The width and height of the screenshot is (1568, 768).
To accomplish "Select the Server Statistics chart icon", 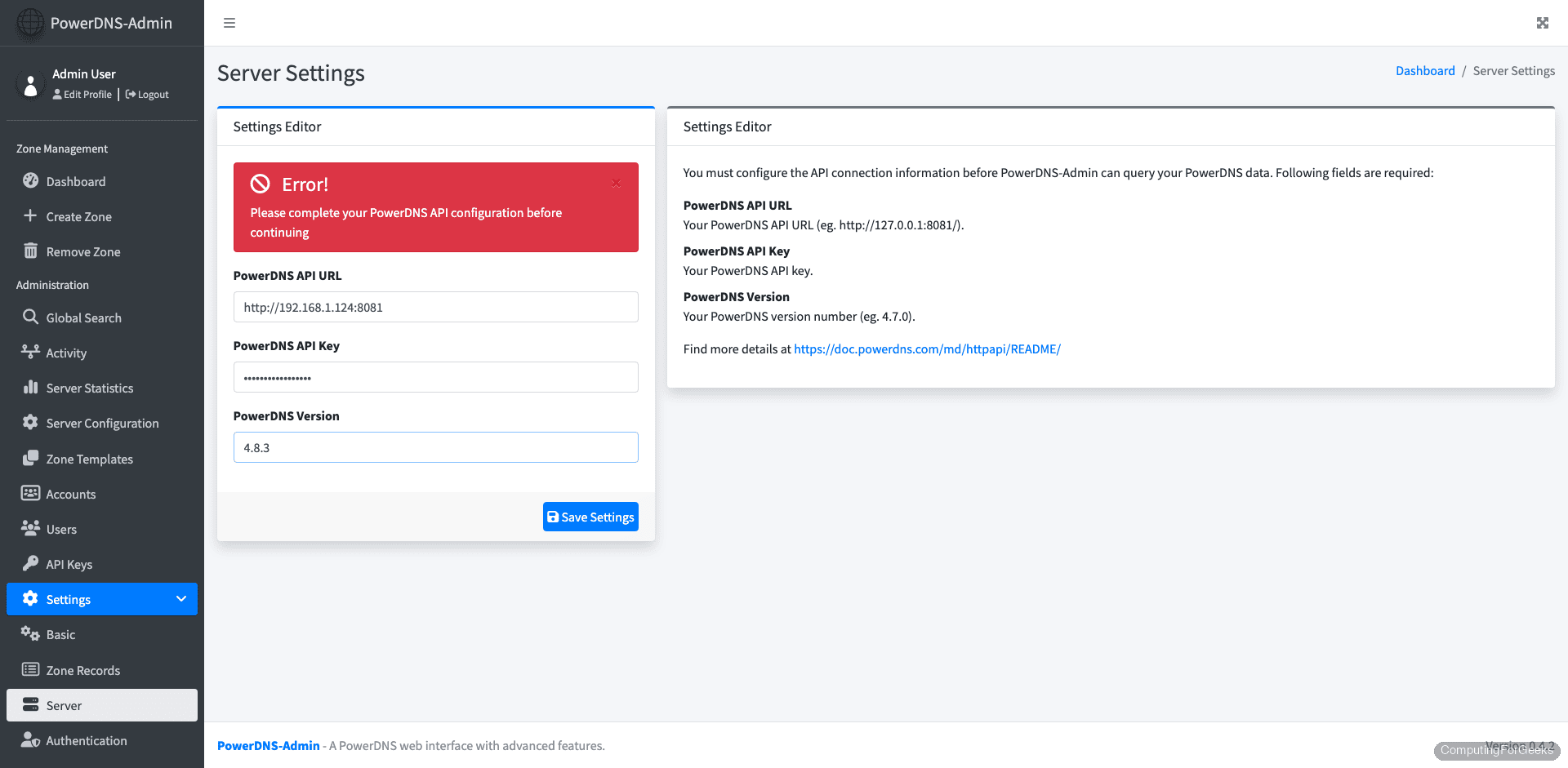I will click(x=30, y=388).
